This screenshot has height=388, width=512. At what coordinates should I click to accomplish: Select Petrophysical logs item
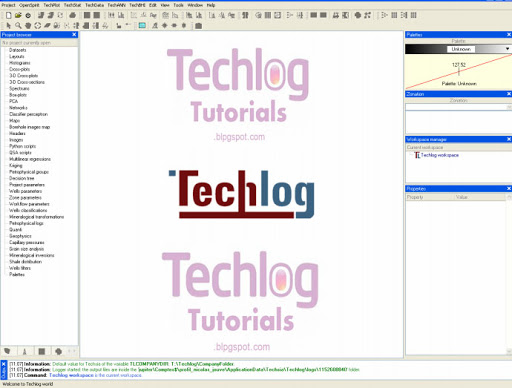tap(26, 223)
